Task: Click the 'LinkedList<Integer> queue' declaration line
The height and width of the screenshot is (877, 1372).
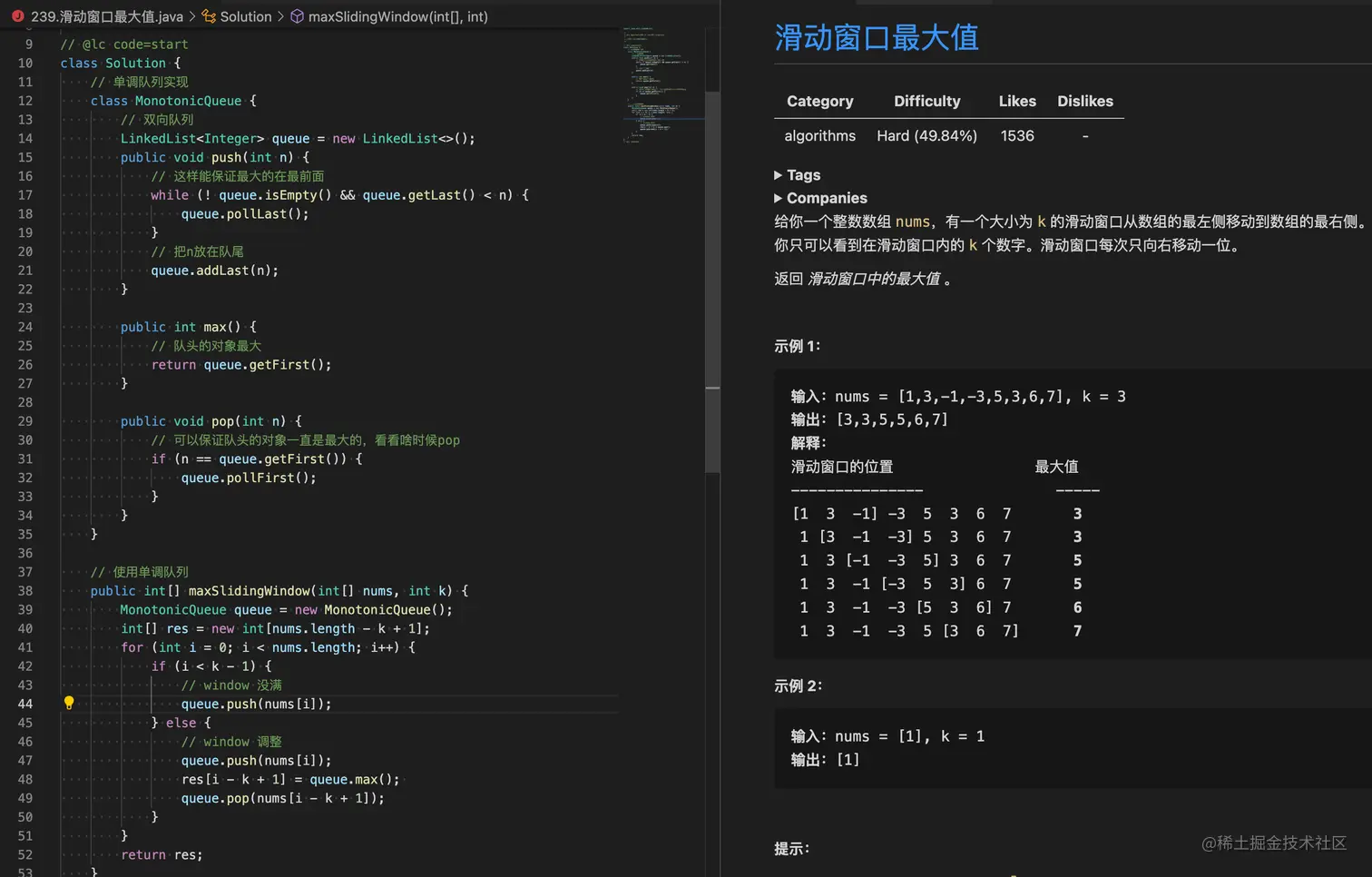Action: click(x=298, y=139)
